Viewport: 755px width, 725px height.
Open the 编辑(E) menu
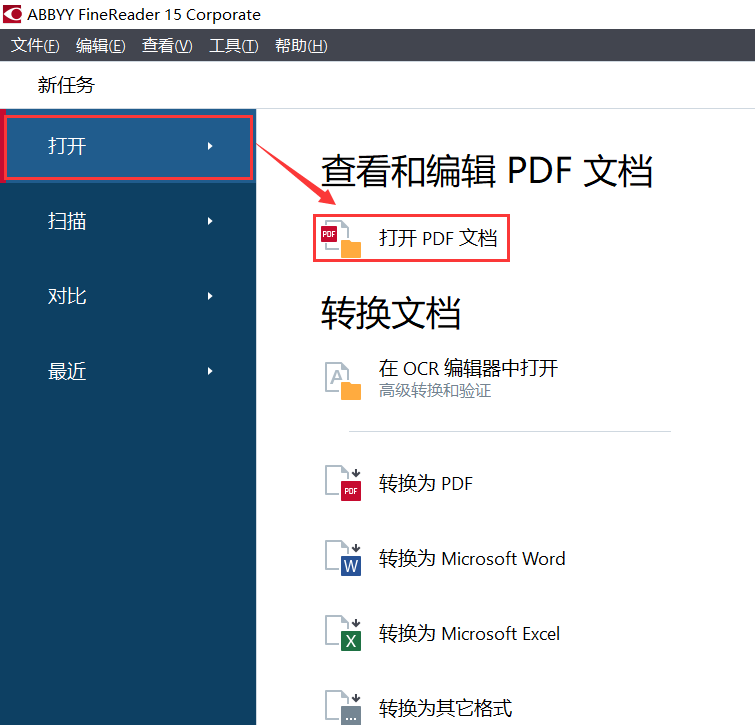101,46
